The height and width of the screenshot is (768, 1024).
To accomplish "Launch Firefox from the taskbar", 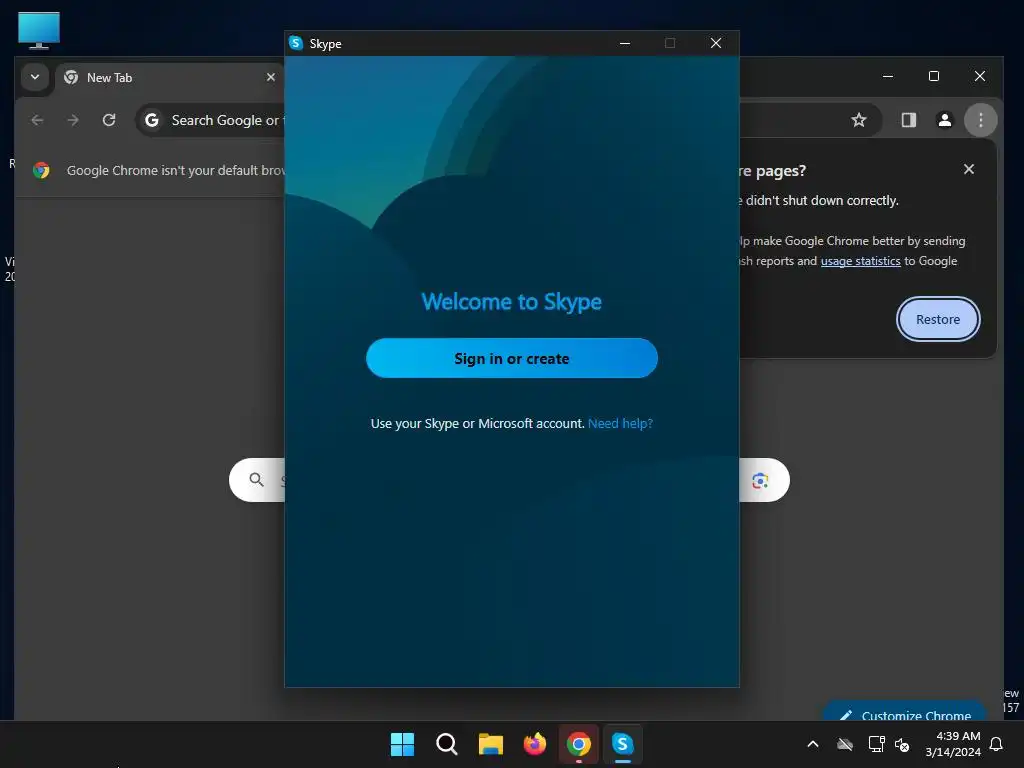I will [535, 744].
